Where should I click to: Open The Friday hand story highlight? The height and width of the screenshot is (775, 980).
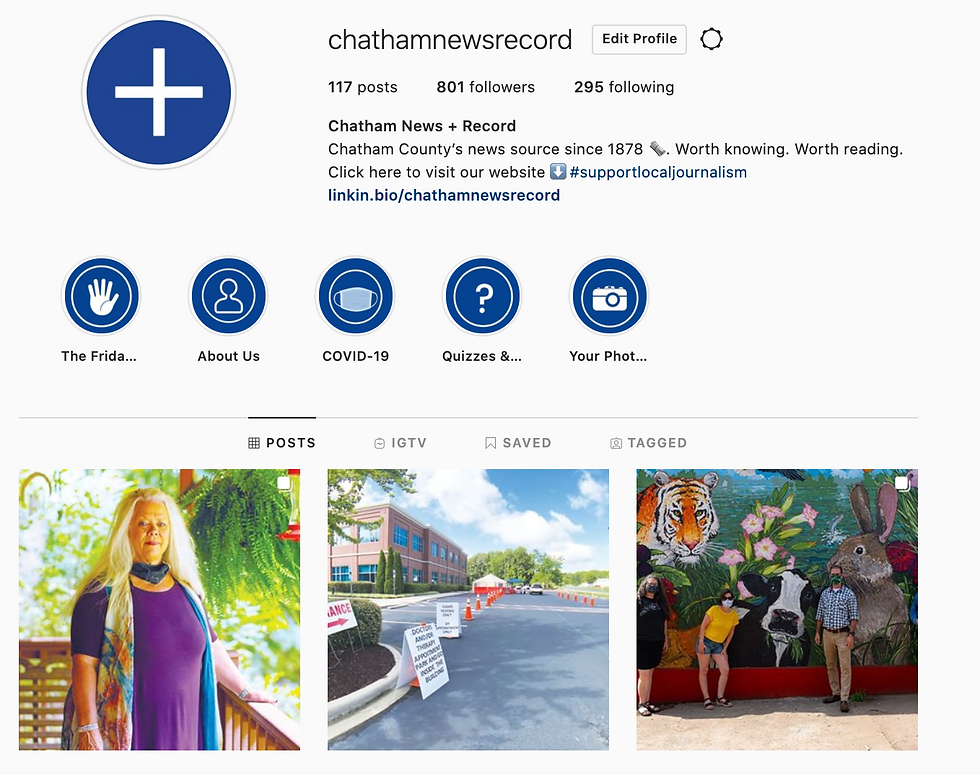[x=101, y=296]
